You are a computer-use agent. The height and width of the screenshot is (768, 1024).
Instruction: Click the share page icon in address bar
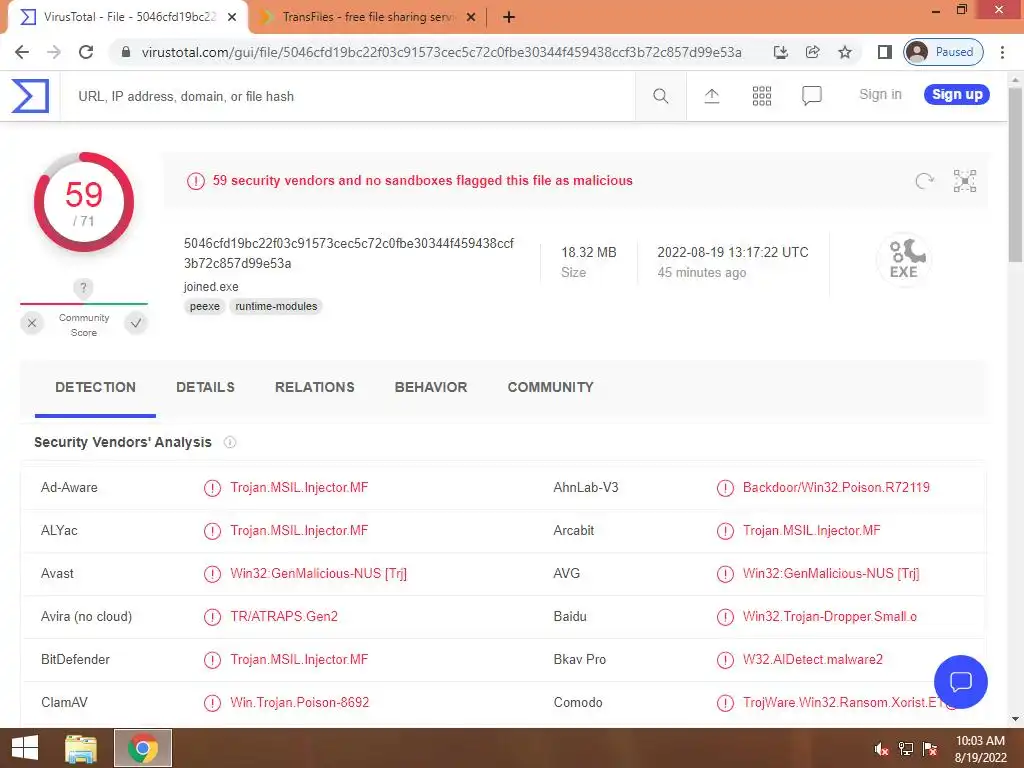812,52
